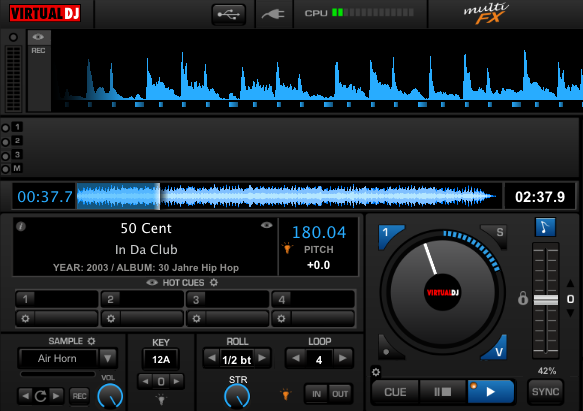Click the track info icon beside 50 Cent

click(21, 226)
